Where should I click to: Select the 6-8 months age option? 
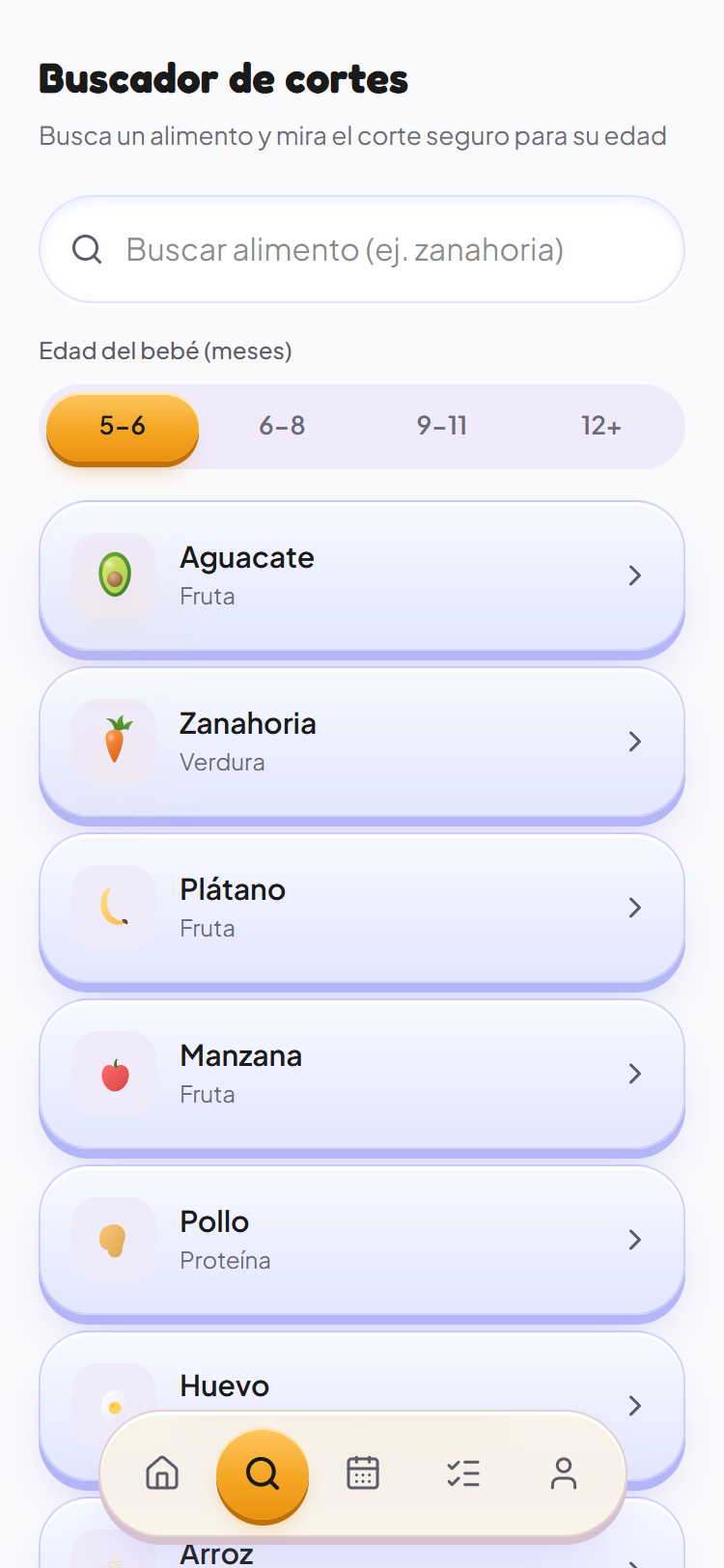point(282,426)
